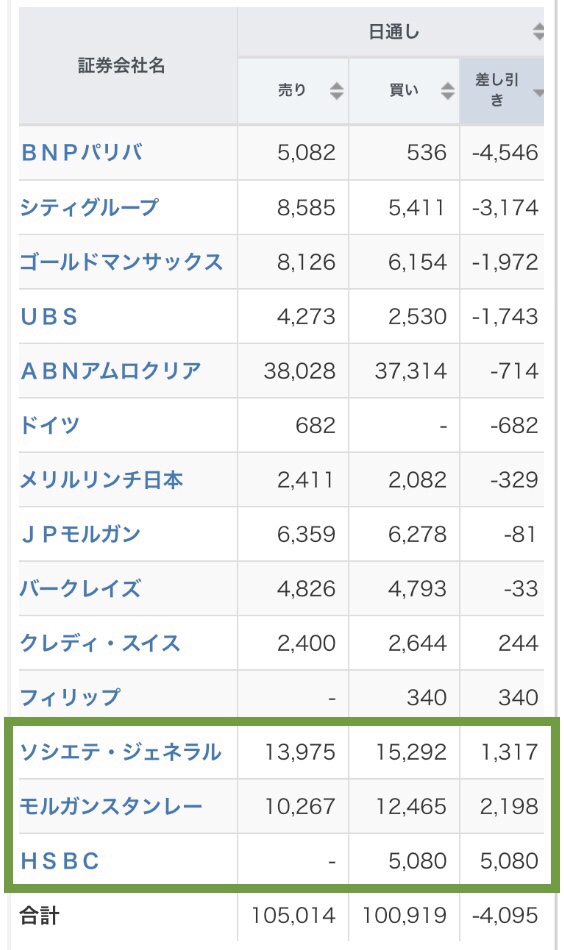Toggle 日通し header sort arrows
The image size is (564, 950).
537,32
